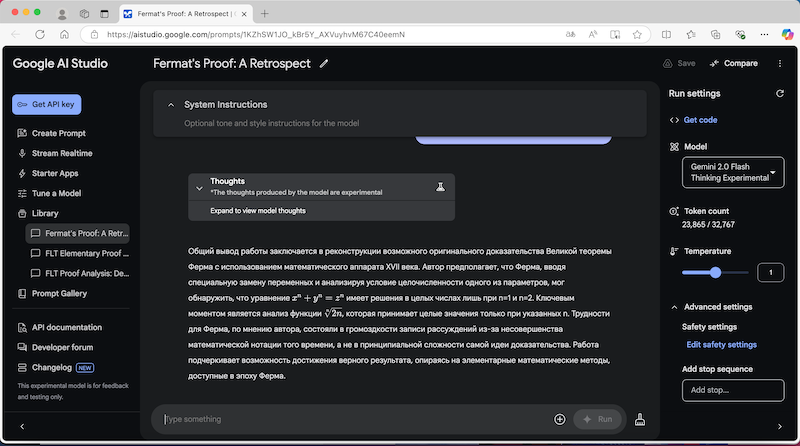
Task: Click the clear chat broom icon
Action: pyautogui.click(x=640, y=419)
